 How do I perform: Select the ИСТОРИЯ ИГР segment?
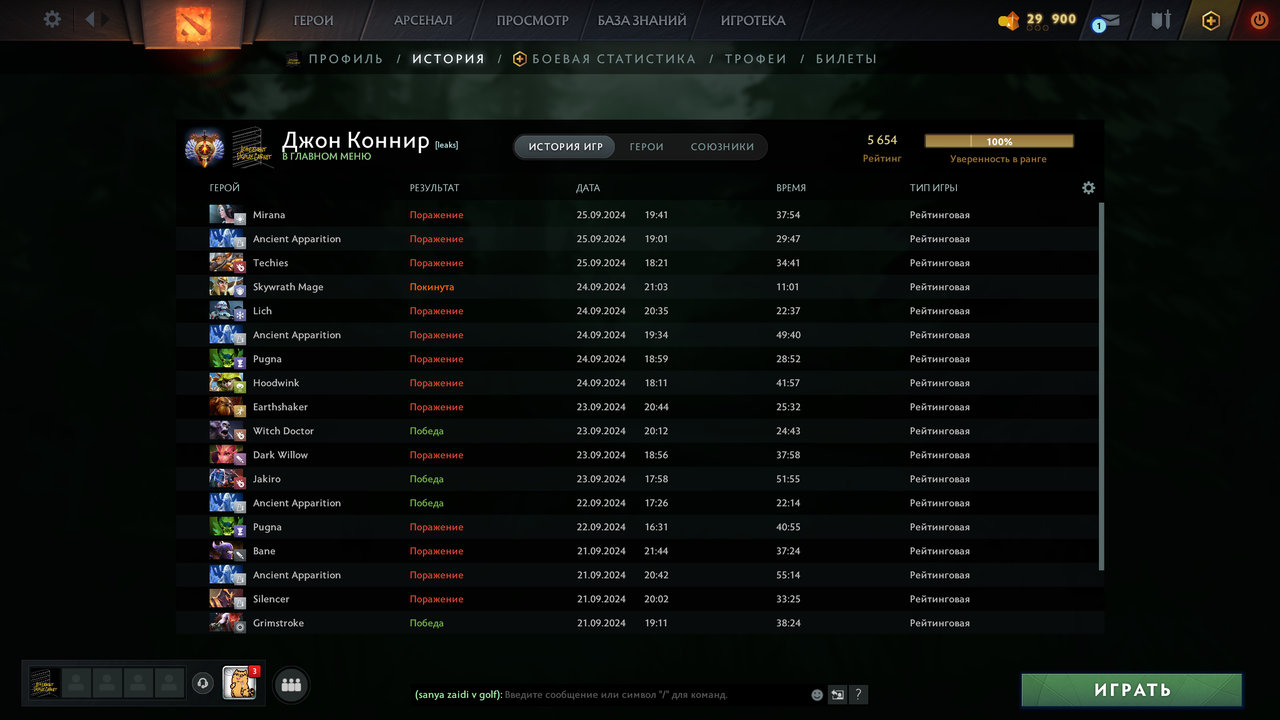click(565, 147)
